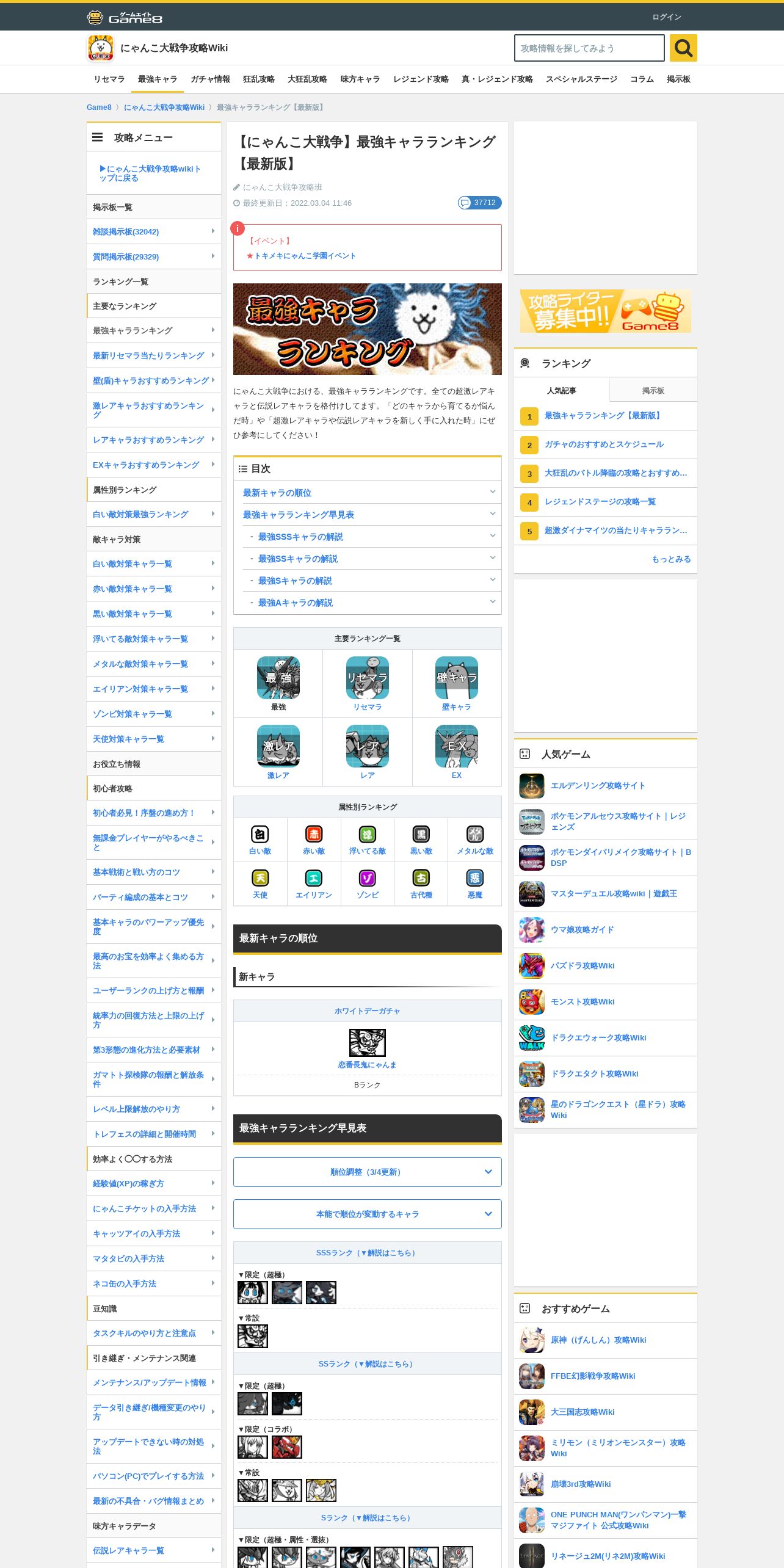The width and height of the screenshot is (784, 1568).
Task: Select the メタルな敵 attribute icon
Action: tap(475, 834)
